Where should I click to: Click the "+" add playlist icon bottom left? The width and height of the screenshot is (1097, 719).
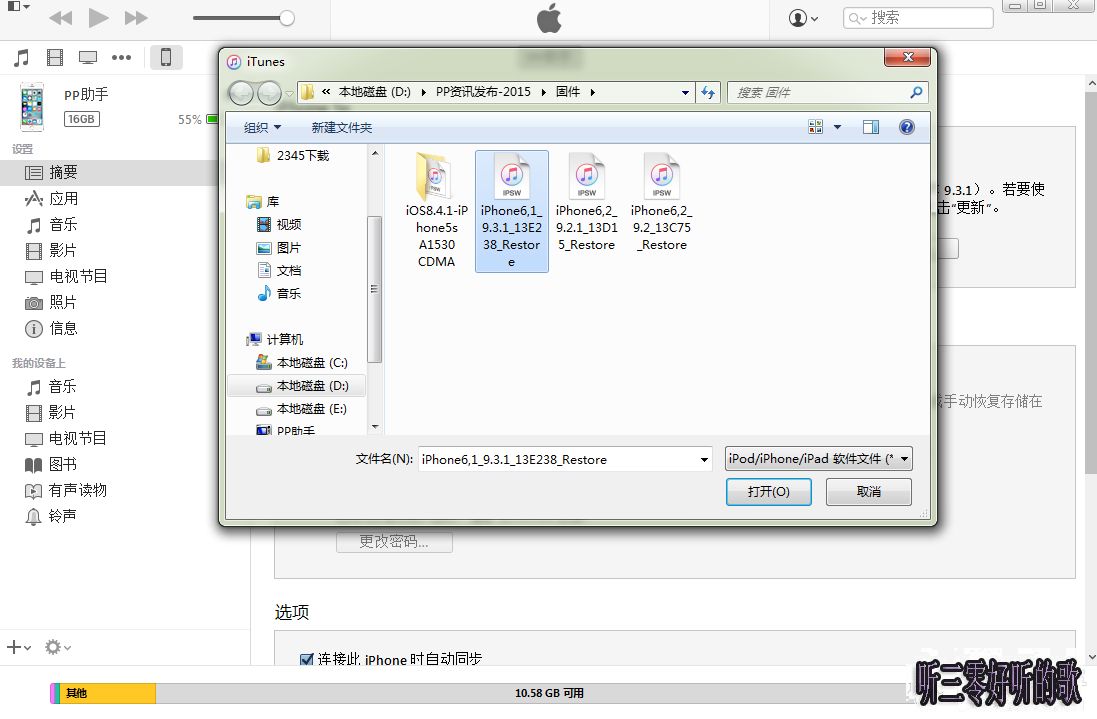coord(14,647)
